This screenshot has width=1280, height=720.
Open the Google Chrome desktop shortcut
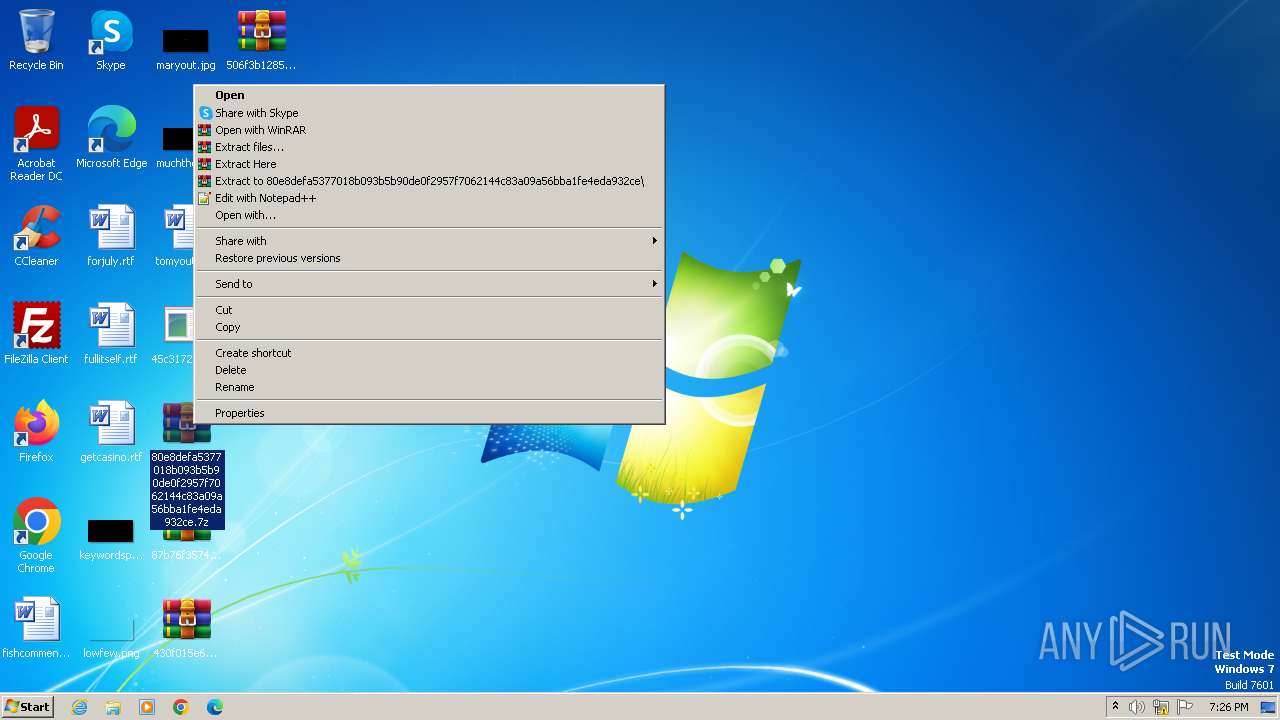pos(36,537)
